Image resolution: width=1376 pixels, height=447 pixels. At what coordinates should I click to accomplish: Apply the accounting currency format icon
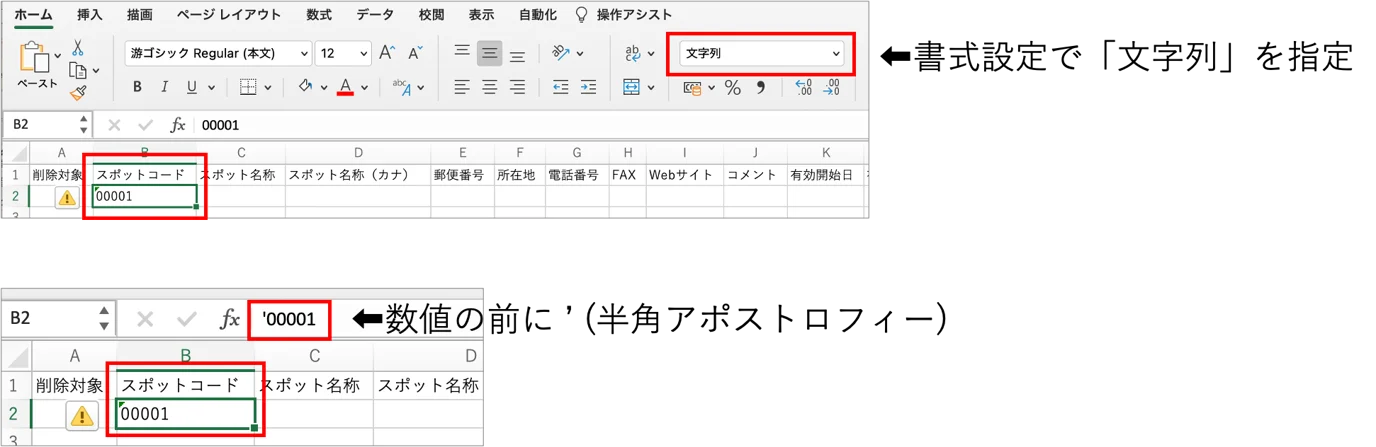[692, 88]
